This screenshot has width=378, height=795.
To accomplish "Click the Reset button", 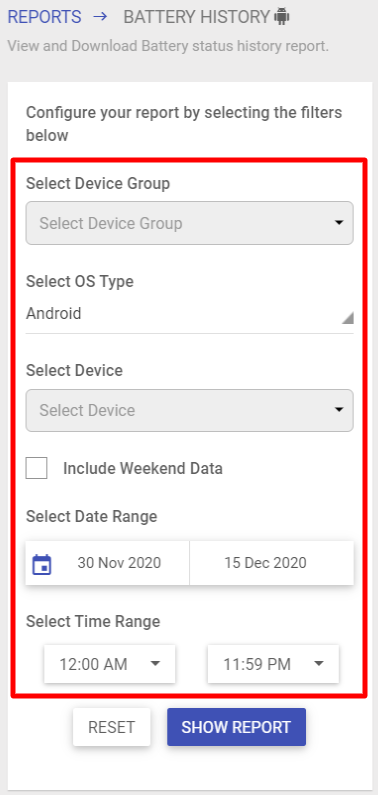I will pyautogui.click(x=111, y=727).
